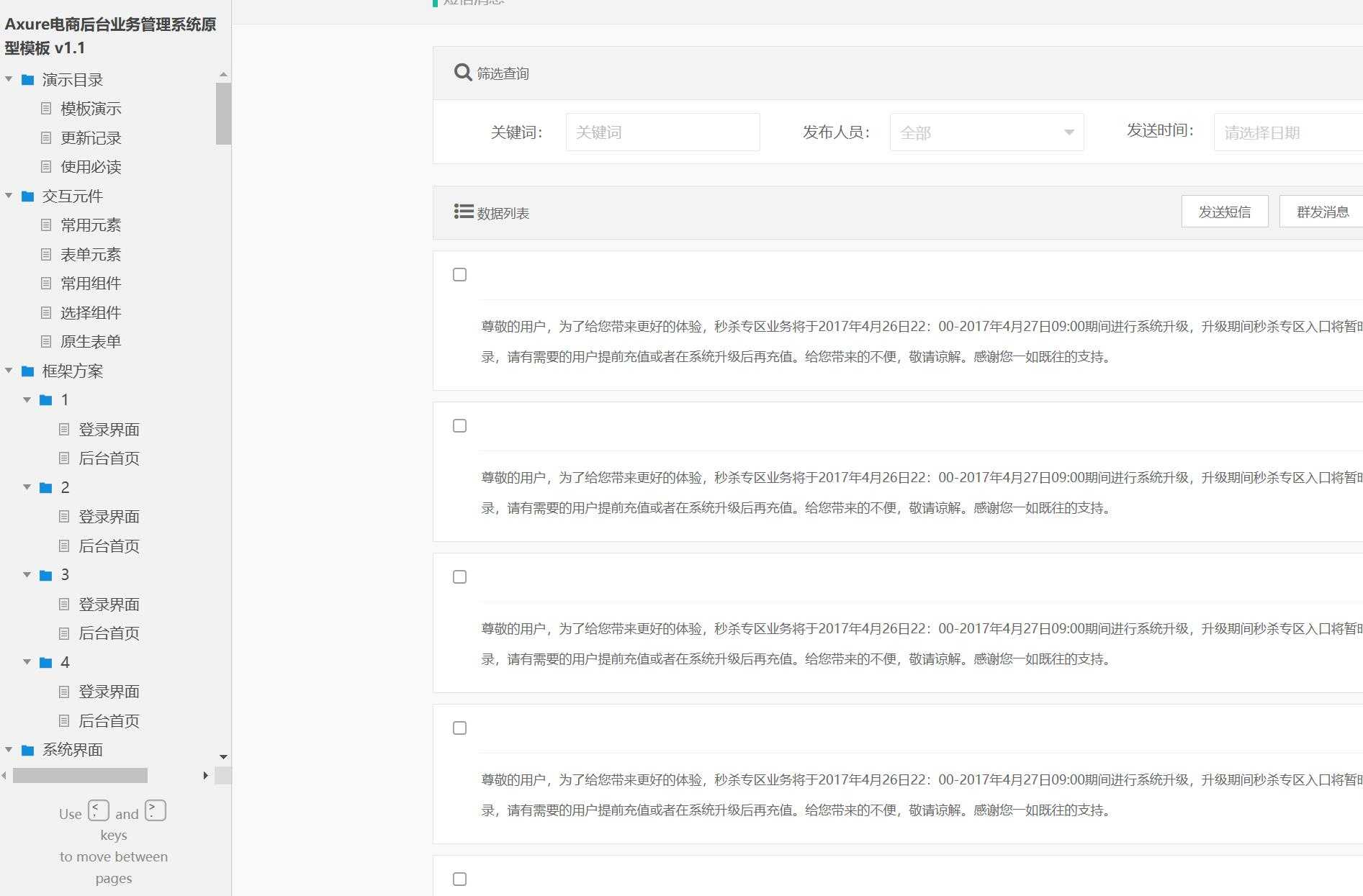This screenshot has width=1363, height=896.
Task: Check the second message's checkbox
Action: coord(459,425)
